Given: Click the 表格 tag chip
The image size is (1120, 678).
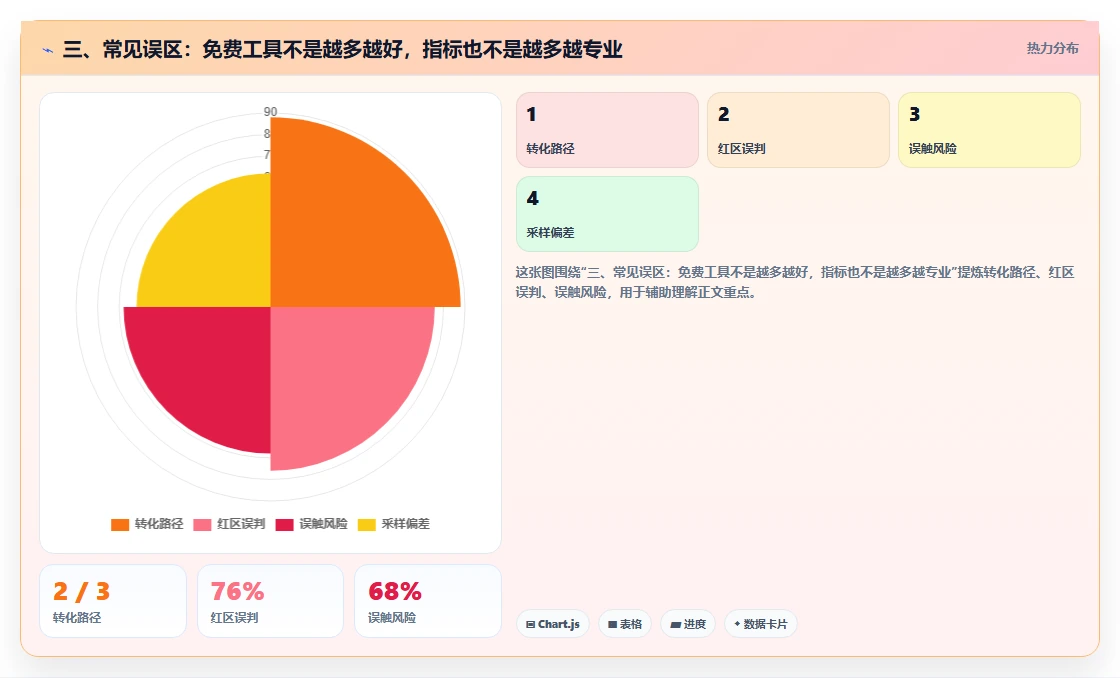Looking at the screenshot, I should pyautogui.click(x=625, y=624).
